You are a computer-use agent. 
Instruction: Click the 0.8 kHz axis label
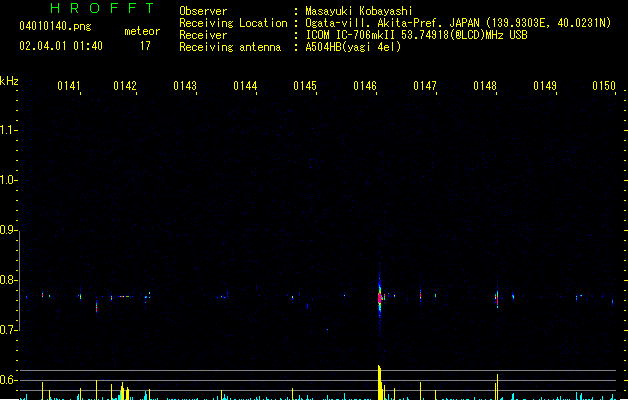tap(7, 280)
